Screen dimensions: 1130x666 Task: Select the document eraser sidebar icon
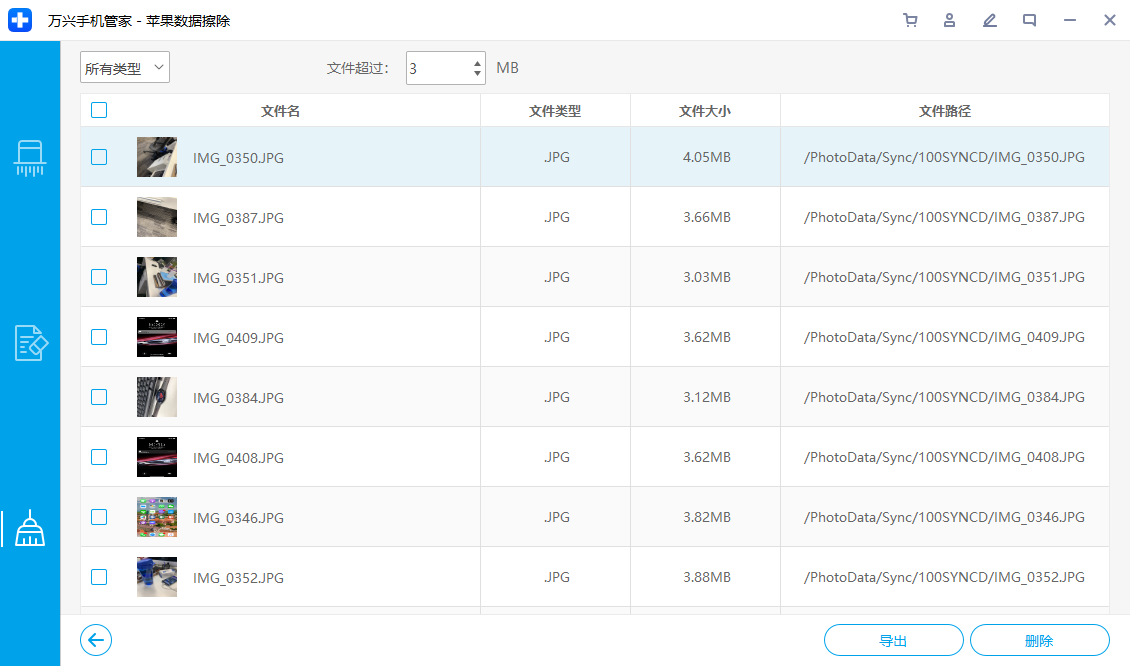click(x=30, y=343)
